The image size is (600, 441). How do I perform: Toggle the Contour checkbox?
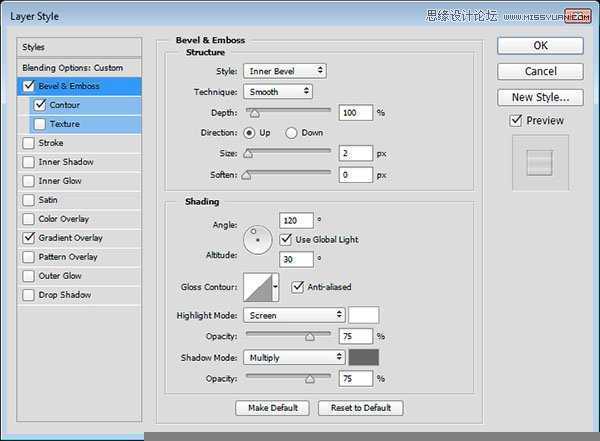click(x=40, y=105)
